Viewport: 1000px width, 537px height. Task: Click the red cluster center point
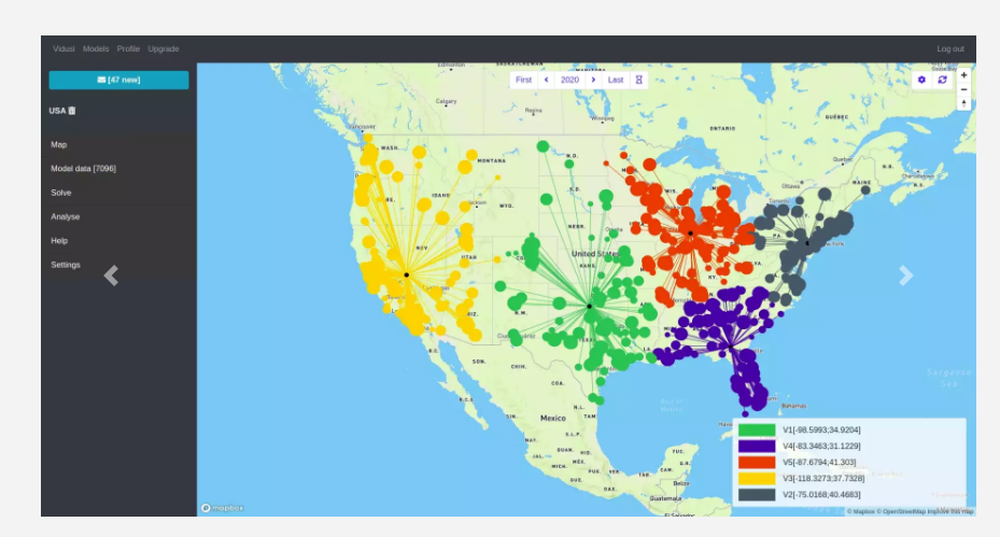pos(691,233)
